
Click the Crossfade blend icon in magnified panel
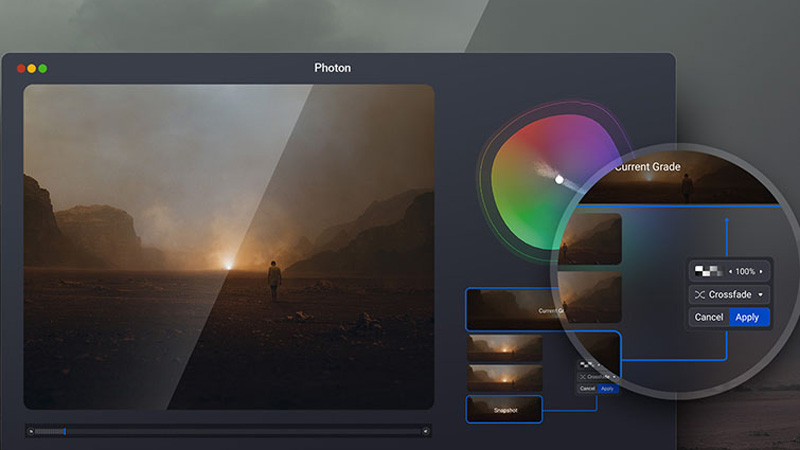click(x=698, y=295)
